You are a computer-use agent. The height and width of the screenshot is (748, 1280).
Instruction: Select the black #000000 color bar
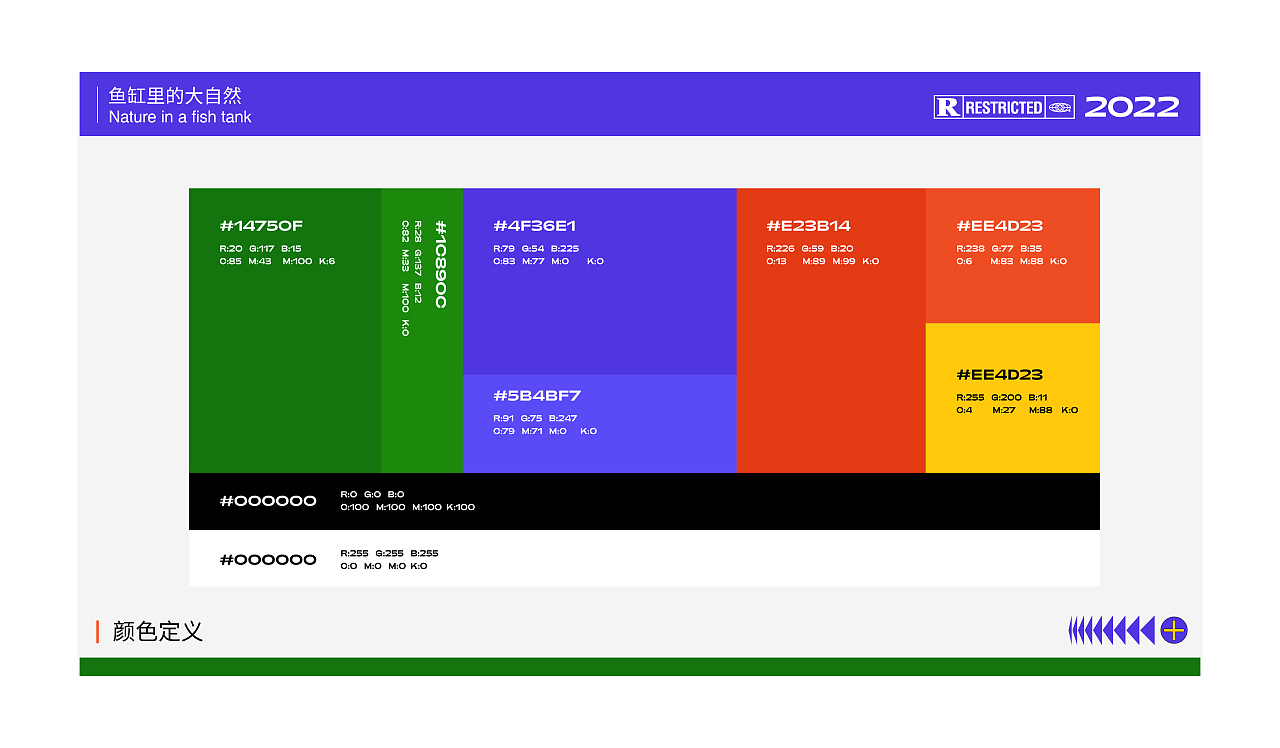(644, 501)
